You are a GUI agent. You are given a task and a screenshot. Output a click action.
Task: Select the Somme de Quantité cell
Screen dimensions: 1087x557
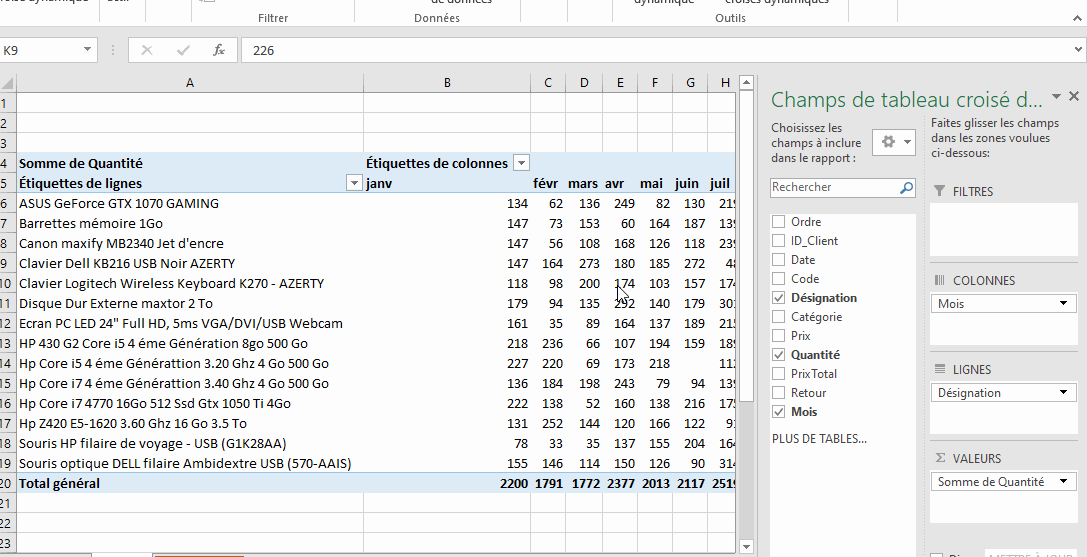pos(190,163)
